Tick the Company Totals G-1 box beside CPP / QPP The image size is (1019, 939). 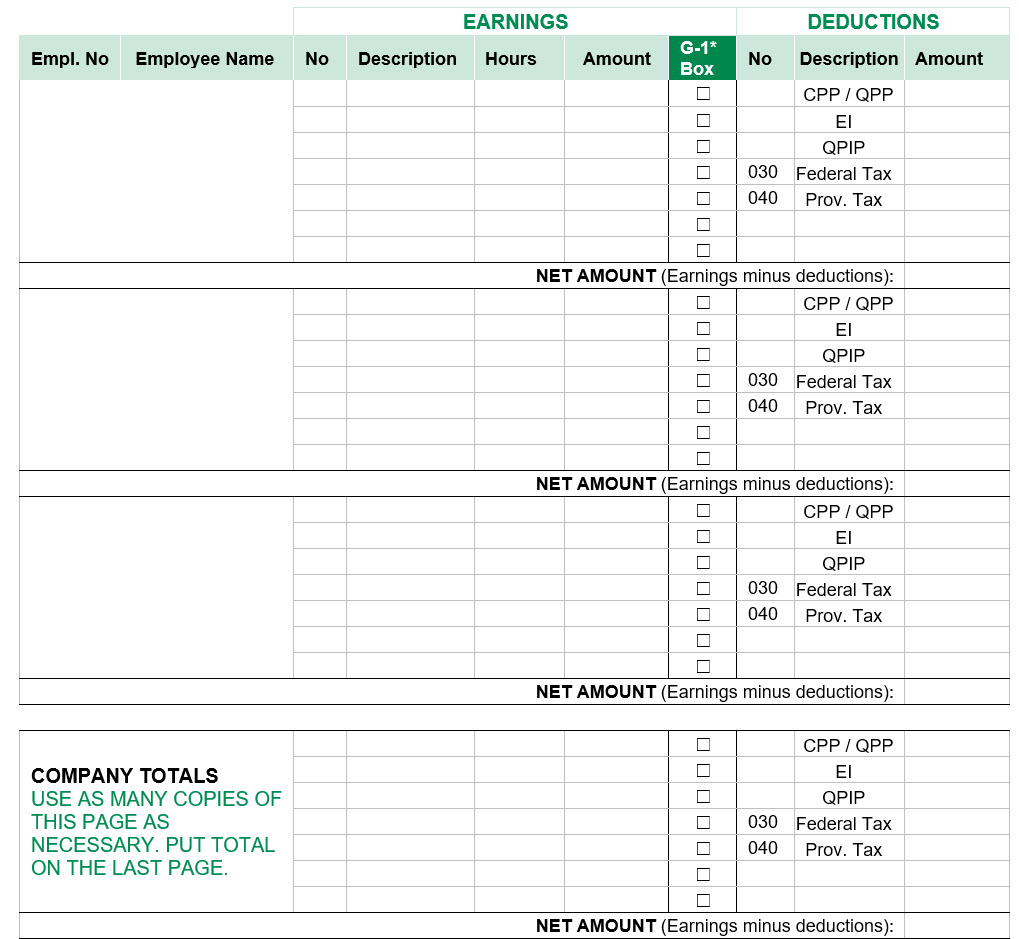[703, 744]
